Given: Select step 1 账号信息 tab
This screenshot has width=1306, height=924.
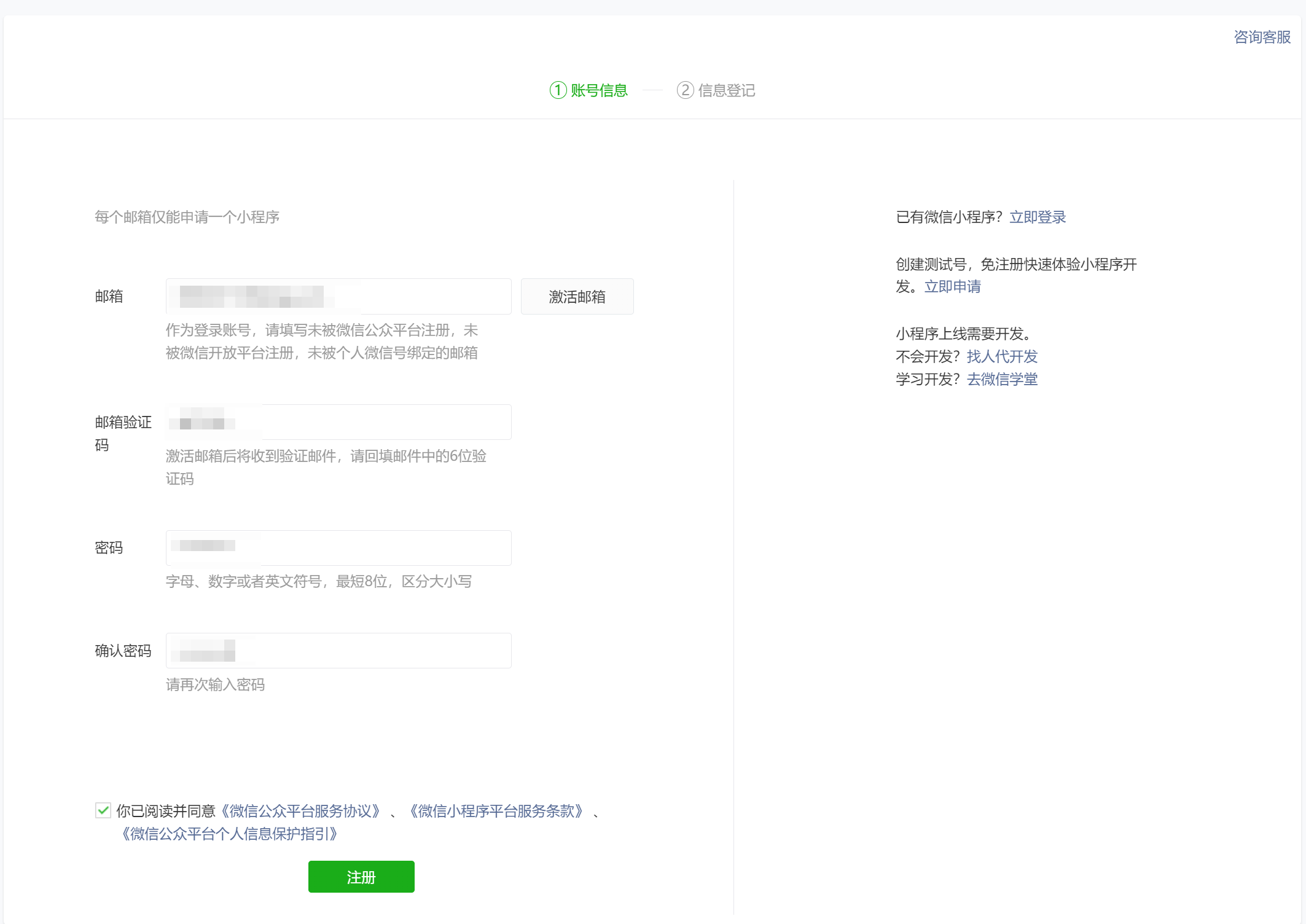Looking at the screenshot, I should click(x=598, y=90).
